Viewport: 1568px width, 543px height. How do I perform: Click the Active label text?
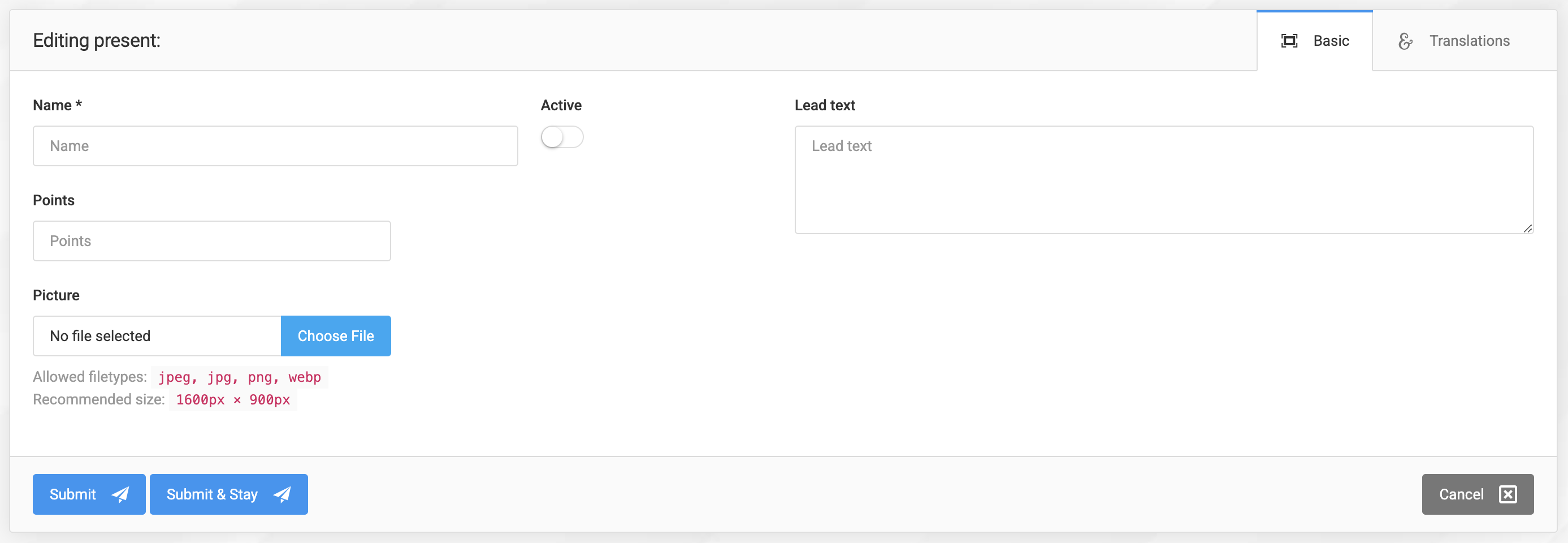click(x=561, y=105)
